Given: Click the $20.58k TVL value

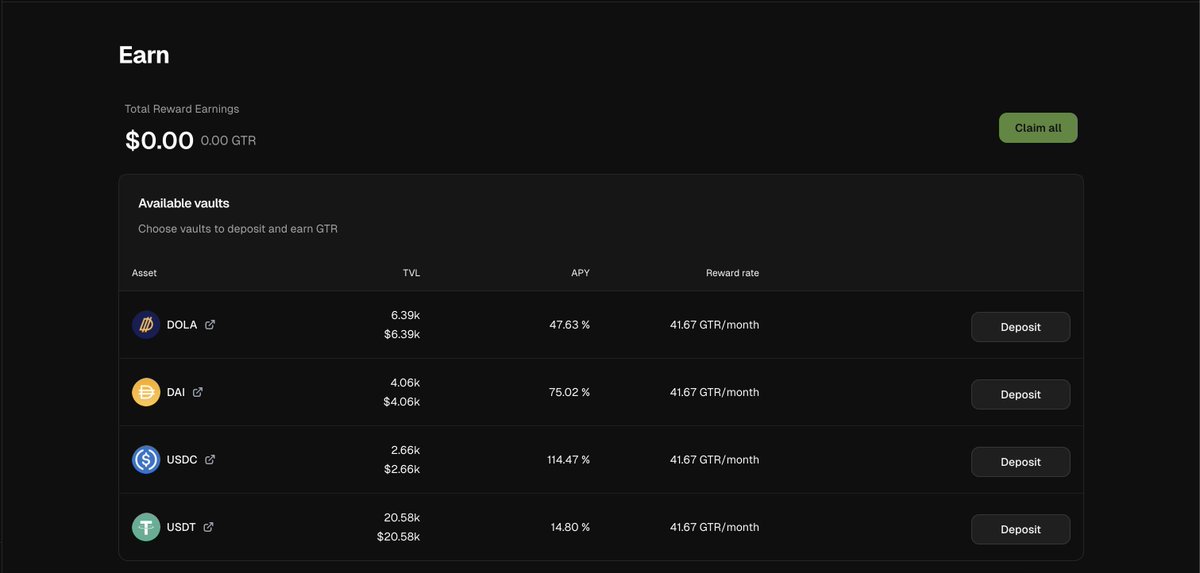Looking at the screenshot, I should [x=399, y=537].
